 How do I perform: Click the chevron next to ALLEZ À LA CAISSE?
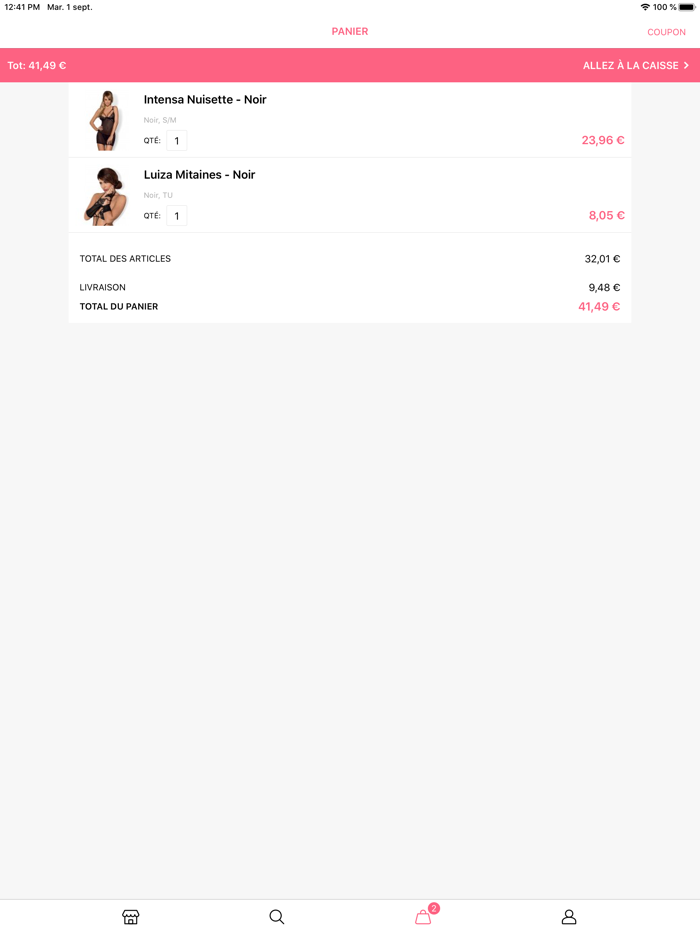(686, 64)
